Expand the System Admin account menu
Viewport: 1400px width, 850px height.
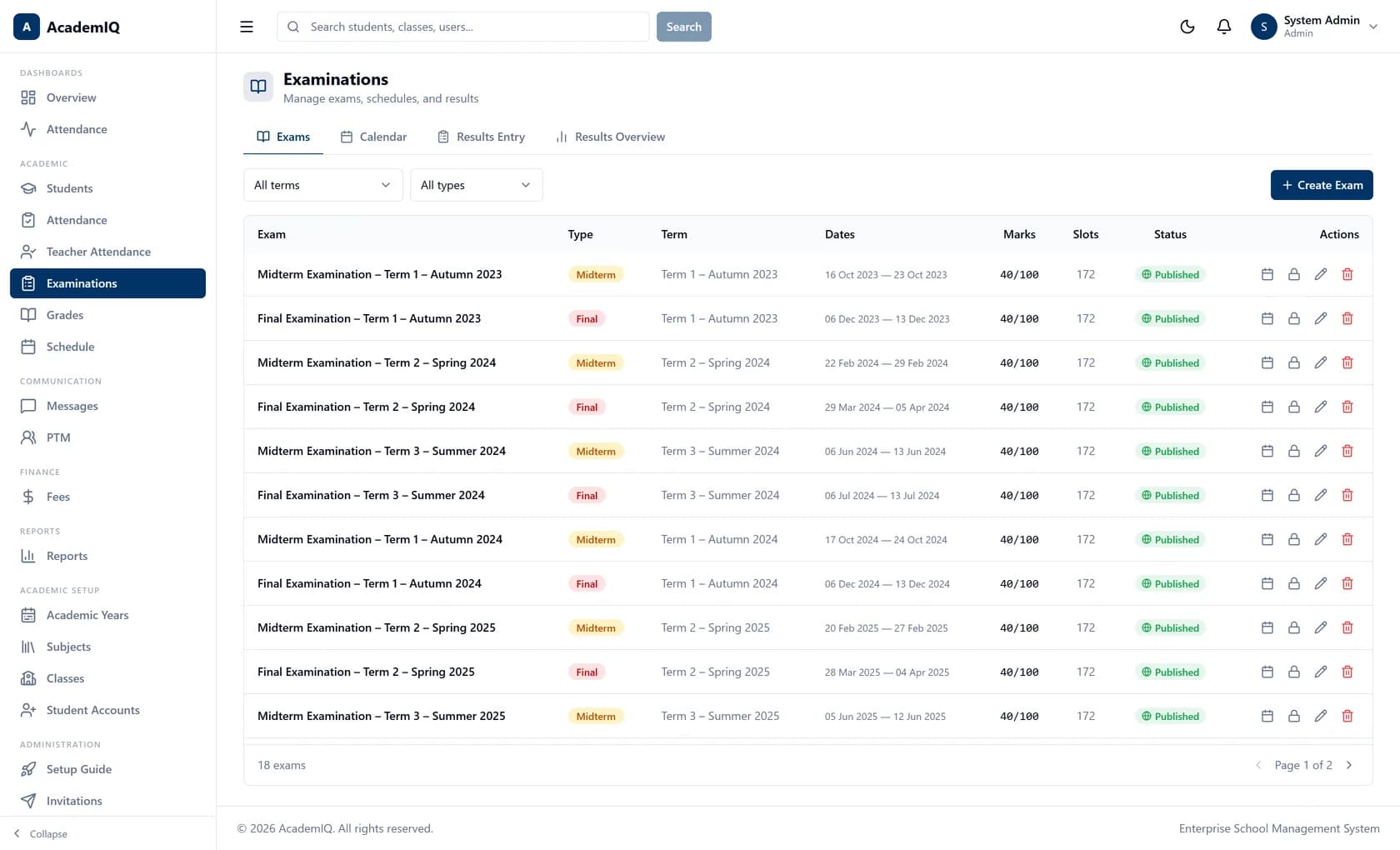click(x=1315, y=27)
